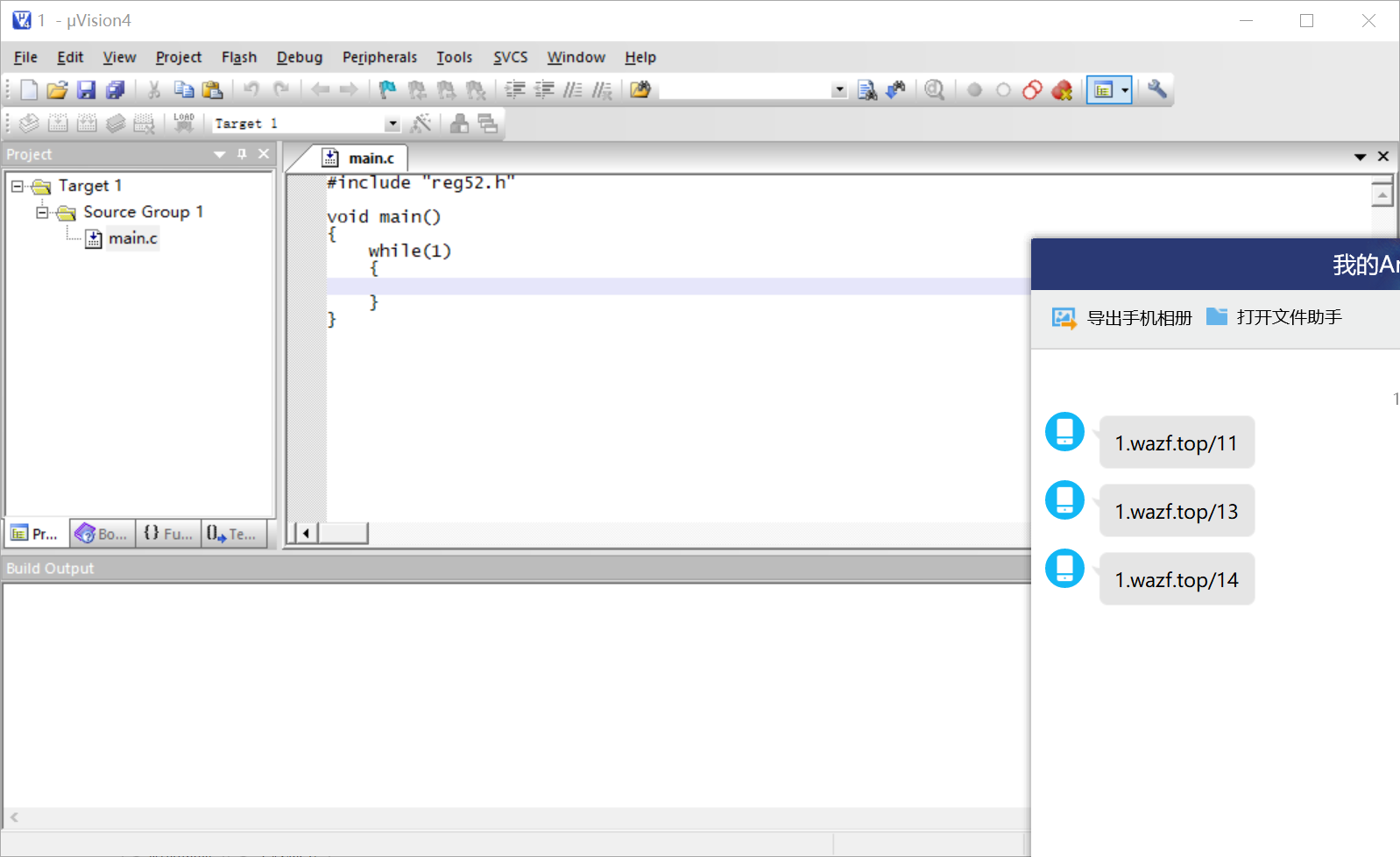The image size is (1400, 857).
Task: Uncomment selection with the uncomment icon
Action: pyautogui.click(x=602, y=89)
